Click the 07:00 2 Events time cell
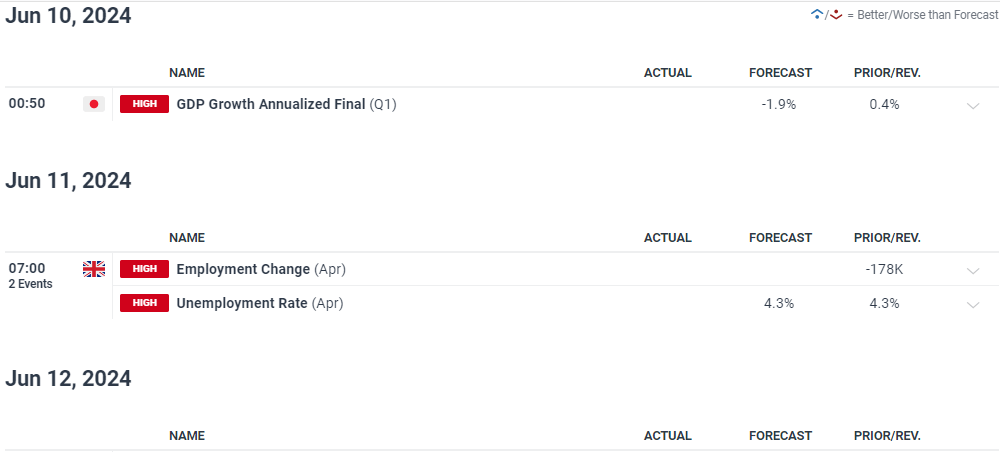The height and width of the screenshot is (452, 1000). [x=30, y=275]
